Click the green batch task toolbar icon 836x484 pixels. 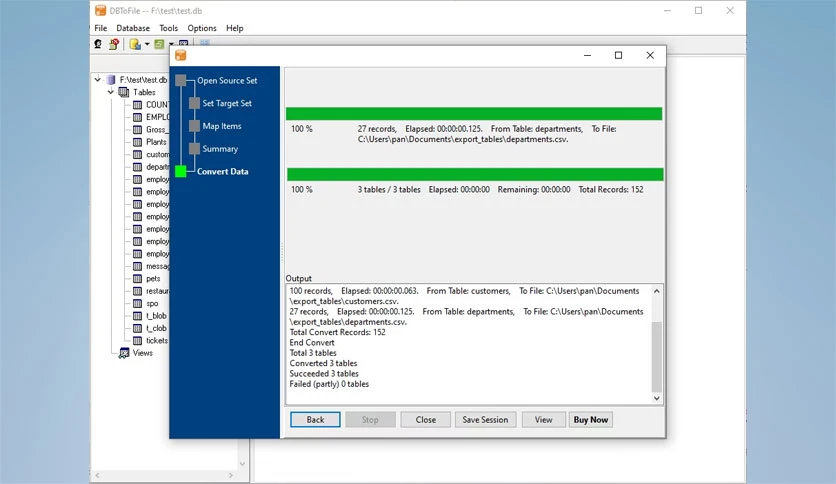[x=159, y=44]
